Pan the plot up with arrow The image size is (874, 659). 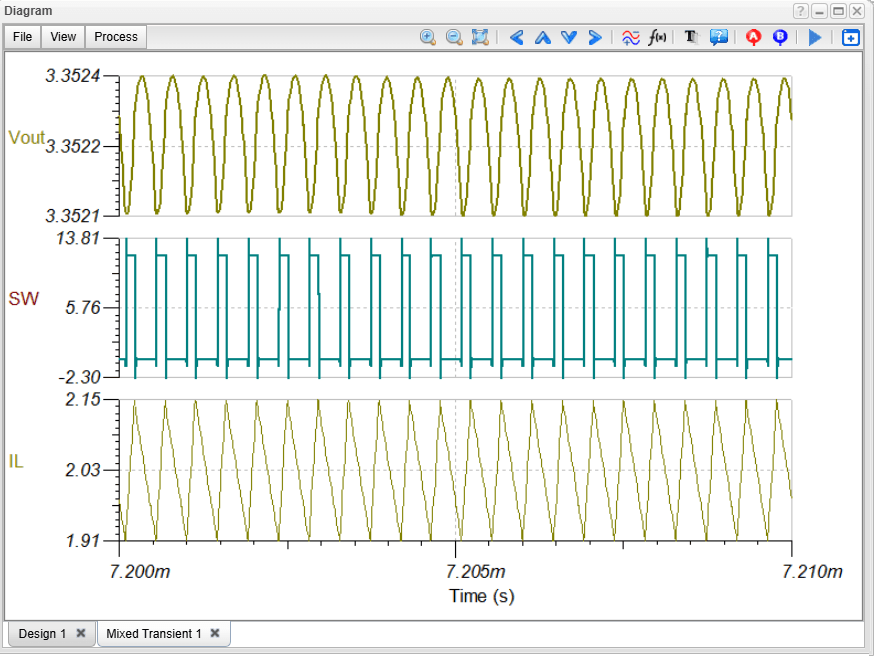(x=543, y=37)
